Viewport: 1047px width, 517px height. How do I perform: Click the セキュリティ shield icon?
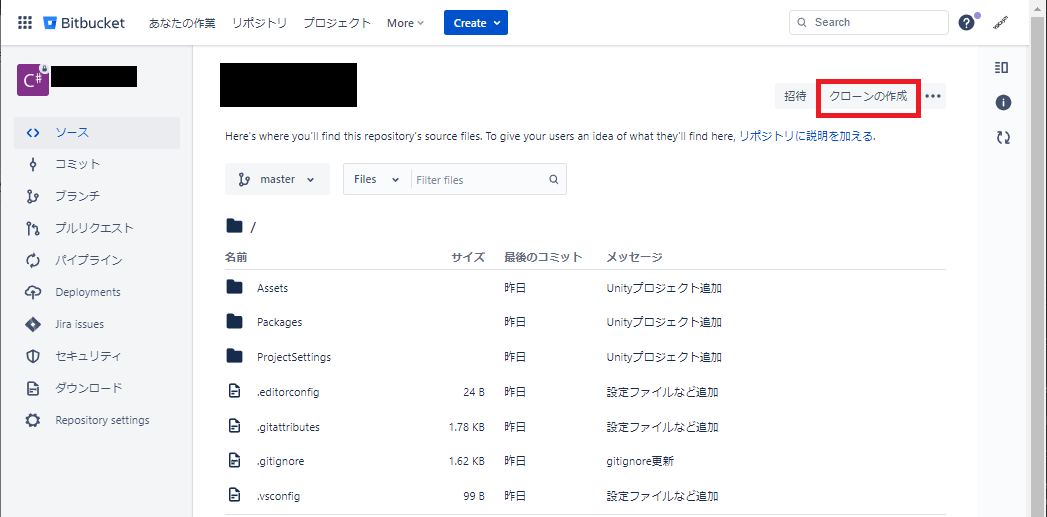pos(33,356)
